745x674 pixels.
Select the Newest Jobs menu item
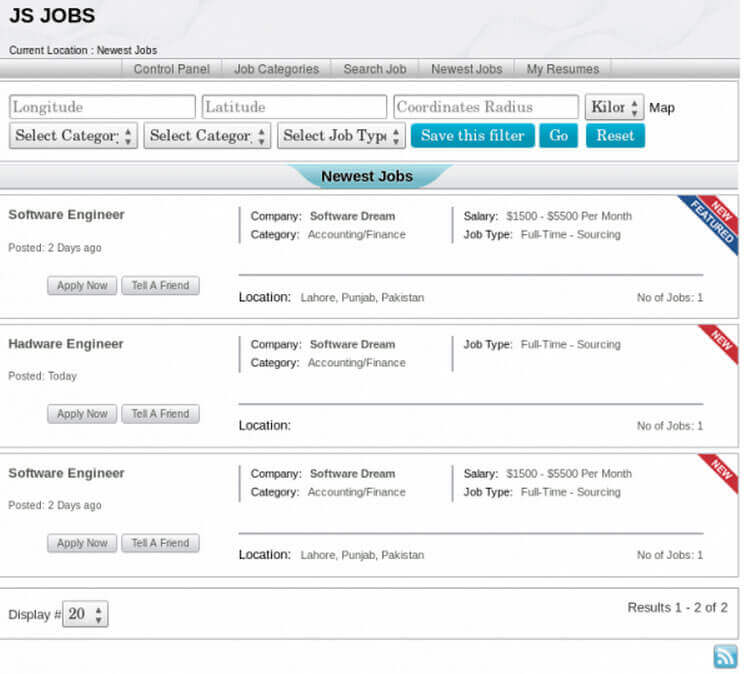click(467, 69)
